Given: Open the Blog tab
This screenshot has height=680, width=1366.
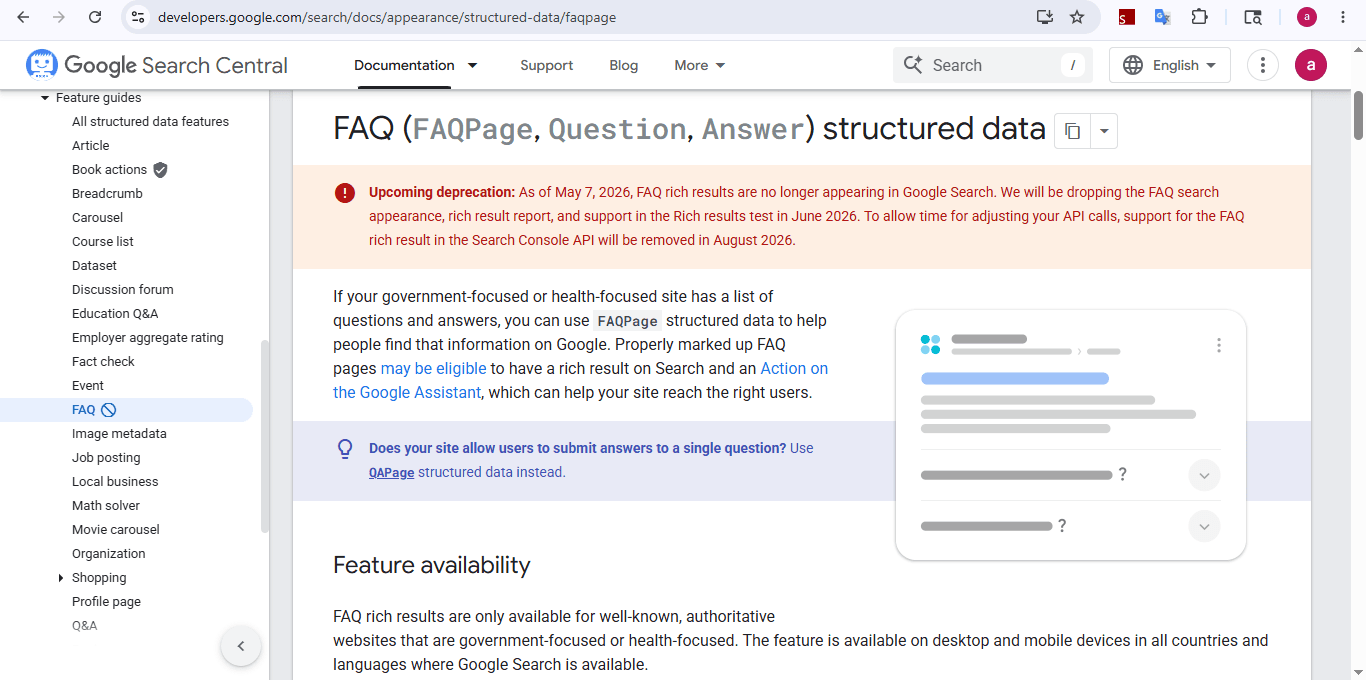Looking at the screenshot, I should 623,65.
